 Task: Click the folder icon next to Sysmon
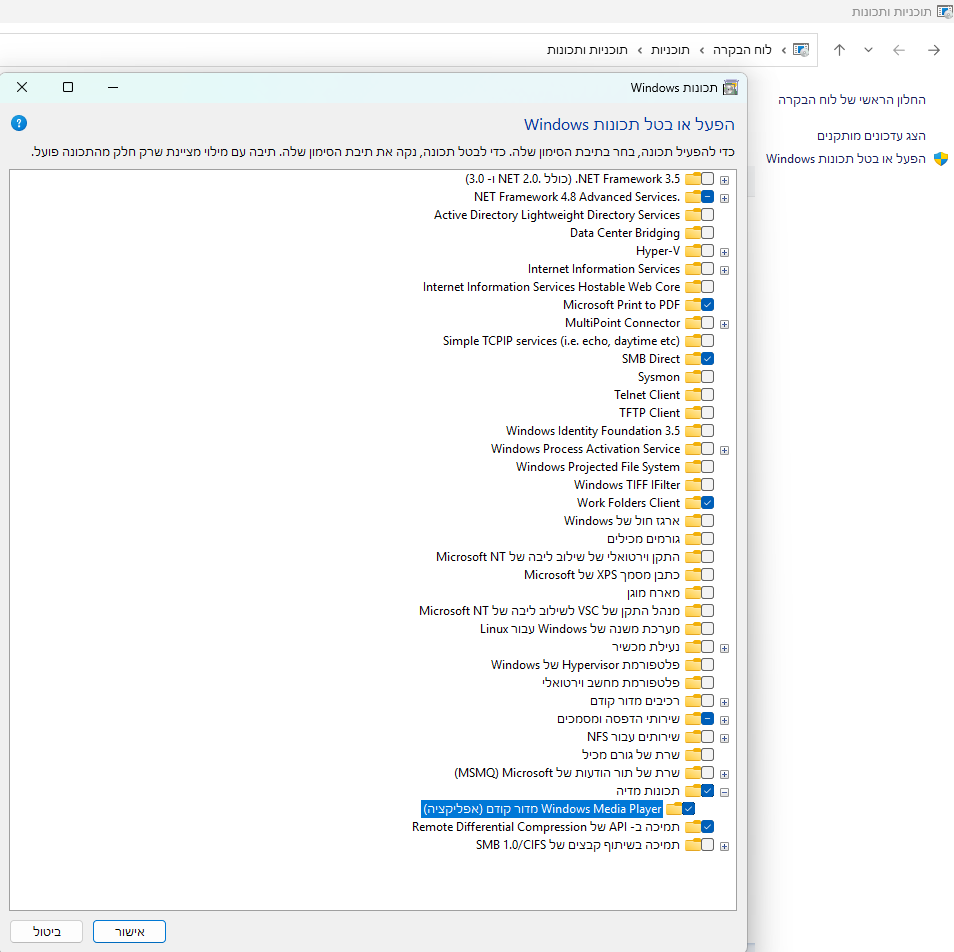(x=692, y=377)
